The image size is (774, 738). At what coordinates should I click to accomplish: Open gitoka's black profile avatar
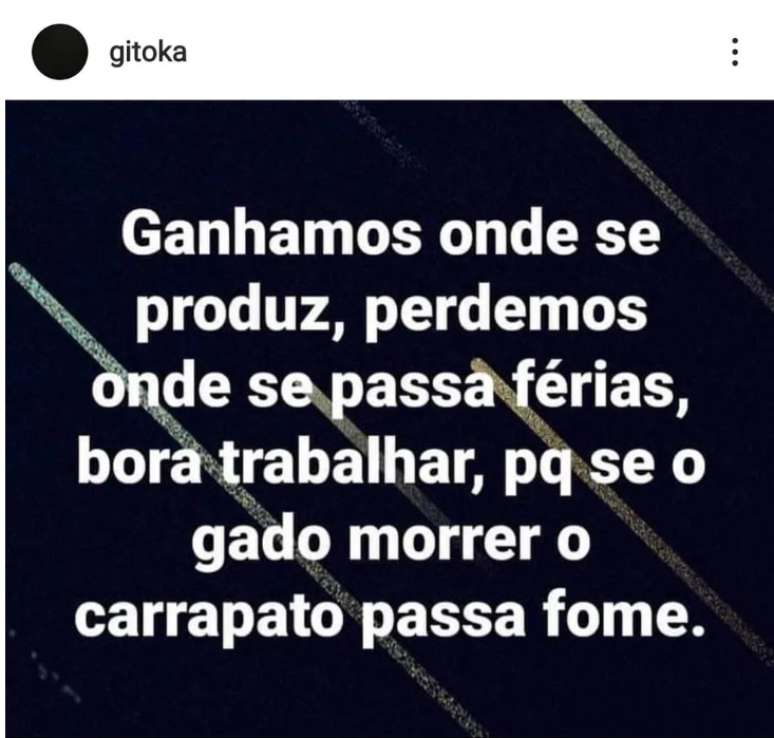click(x=60, y=51)
